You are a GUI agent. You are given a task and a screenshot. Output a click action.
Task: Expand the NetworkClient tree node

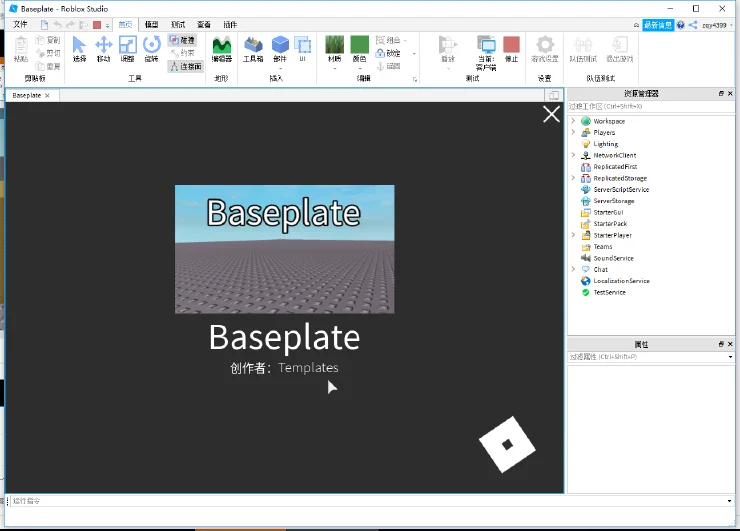pyautogui.click(x=573, y=155)
